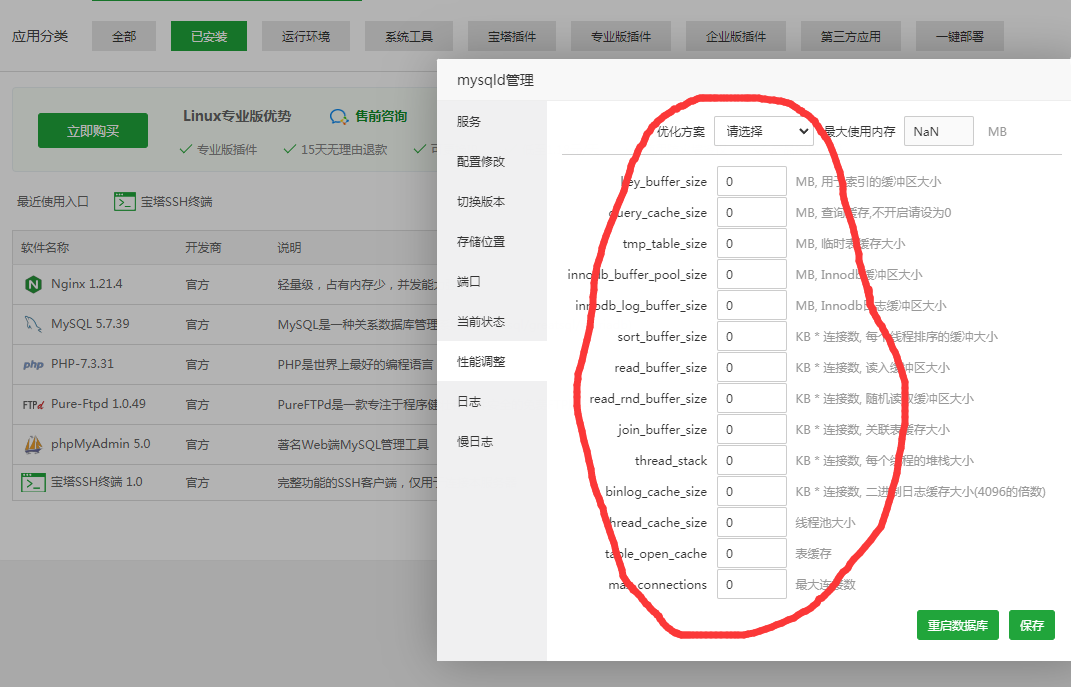Click the 宝塔SSH终端 1.0 software name
The height and width of the screenshot is (687, 1071).
pyautogui.click(x=96, y=482)
